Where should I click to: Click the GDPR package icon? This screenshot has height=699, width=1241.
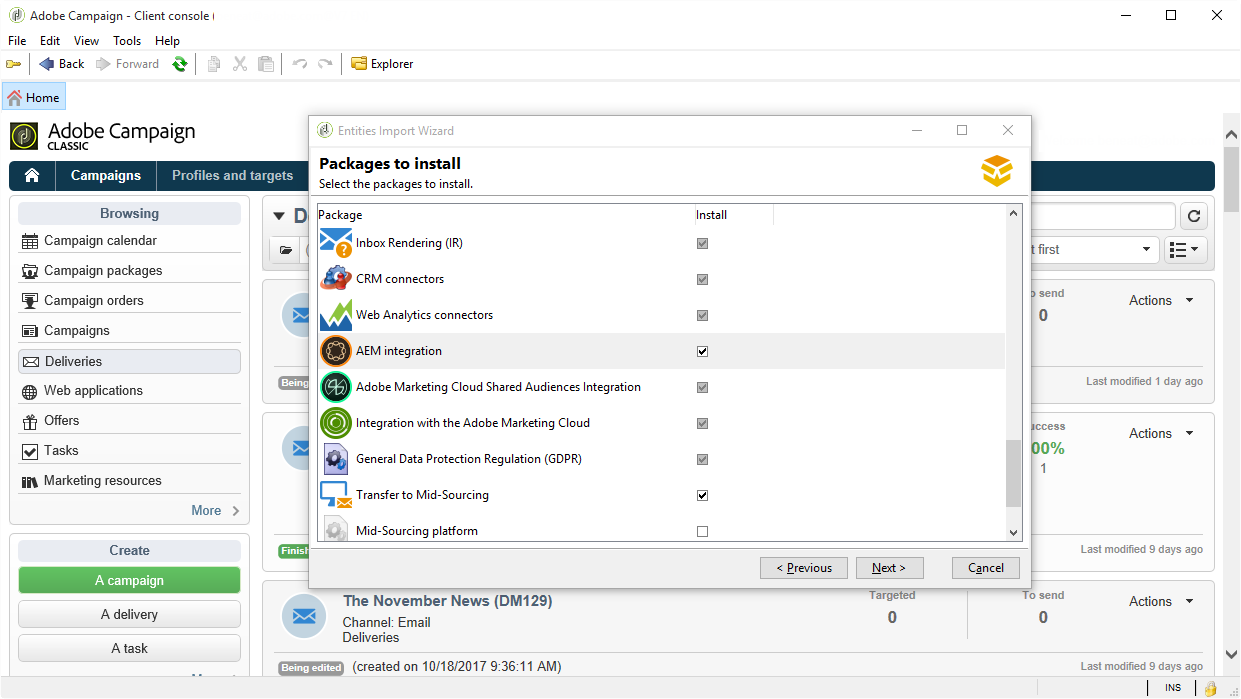336,459
